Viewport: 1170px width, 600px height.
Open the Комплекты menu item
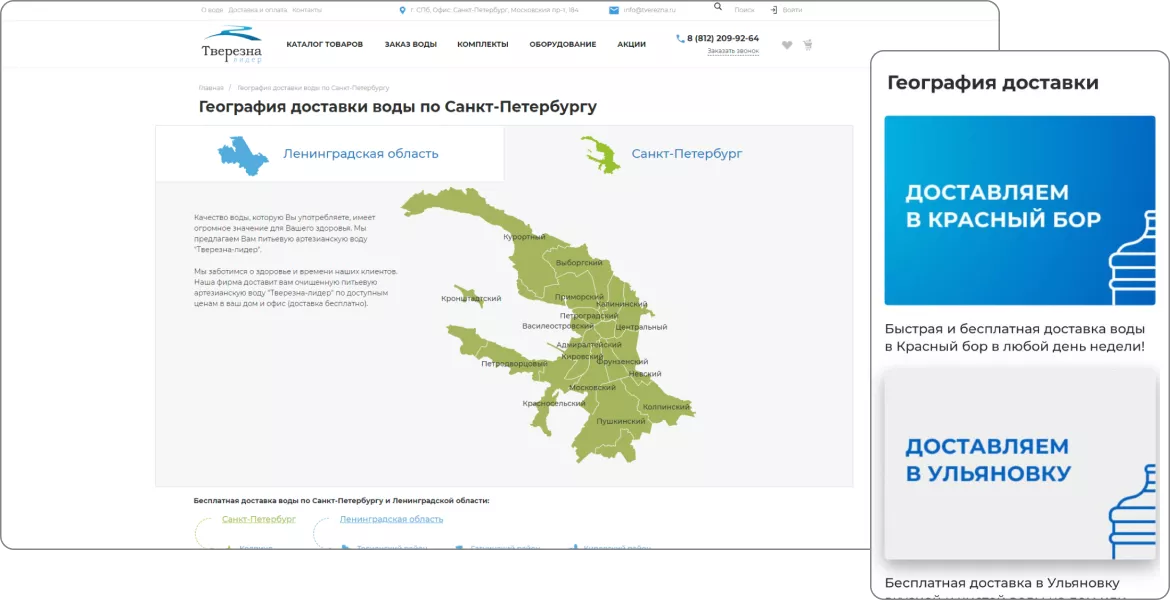tap(483, 44)
